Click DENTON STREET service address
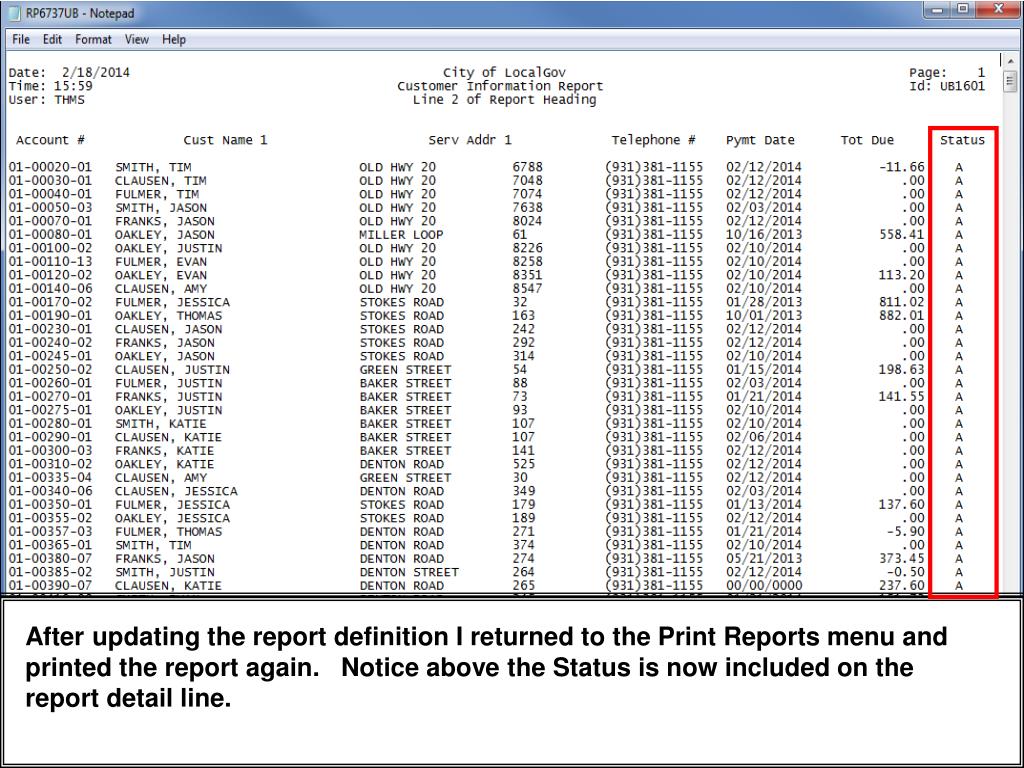The height and width of the screenshot is (768, 1024). tap(409, 572)
